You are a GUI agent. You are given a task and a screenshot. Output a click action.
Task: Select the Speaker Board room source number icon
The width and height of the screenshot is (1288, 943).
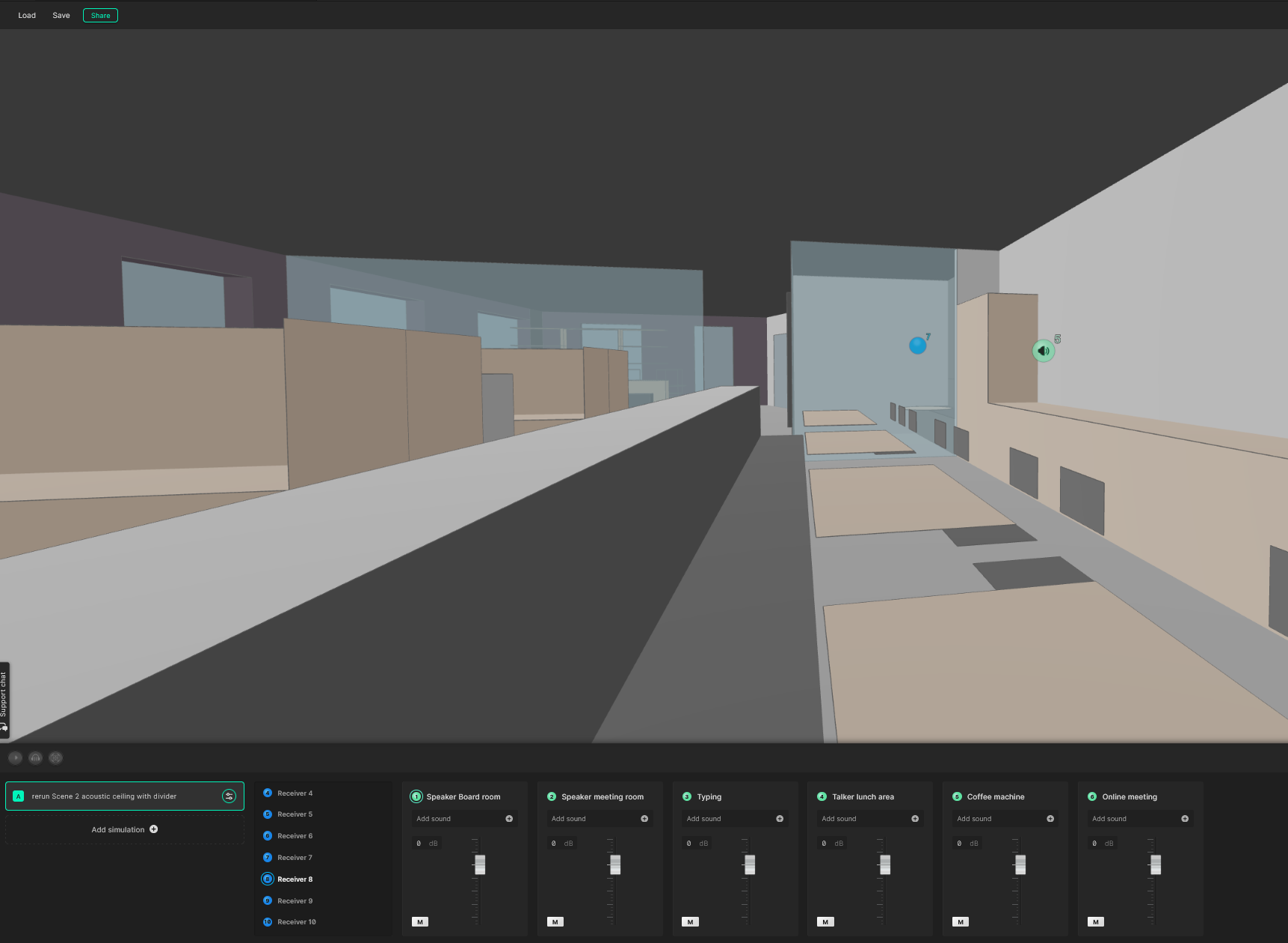(x=416, y=797)
